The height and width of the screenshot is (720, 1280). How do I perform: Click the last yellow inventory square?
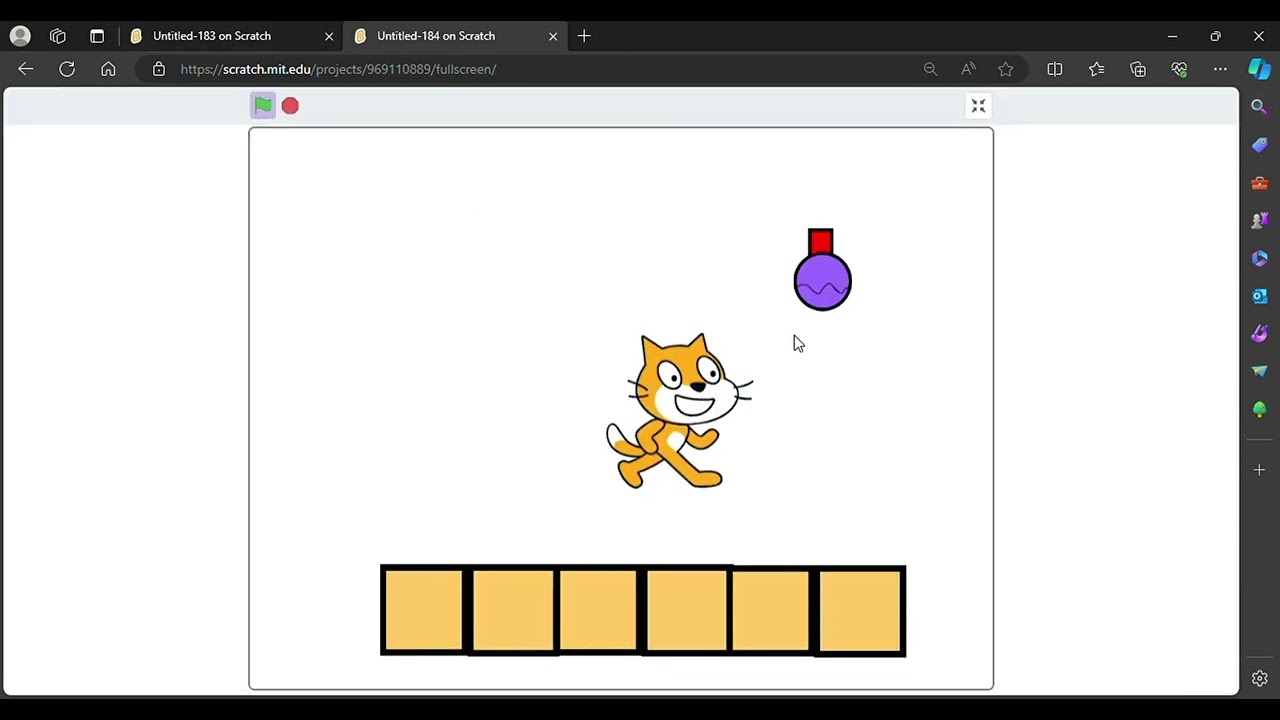(x=861, y=610)
